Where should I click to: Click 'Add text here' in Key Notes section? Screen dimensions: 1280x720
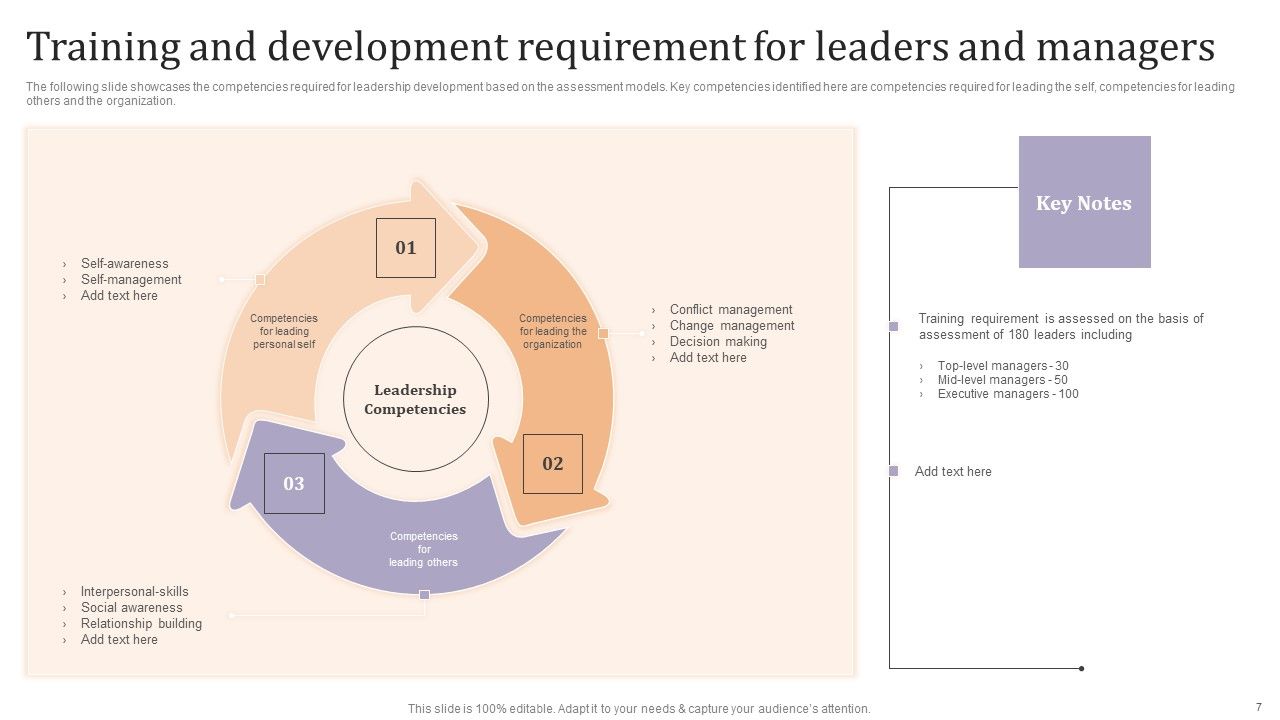point(953,472)
